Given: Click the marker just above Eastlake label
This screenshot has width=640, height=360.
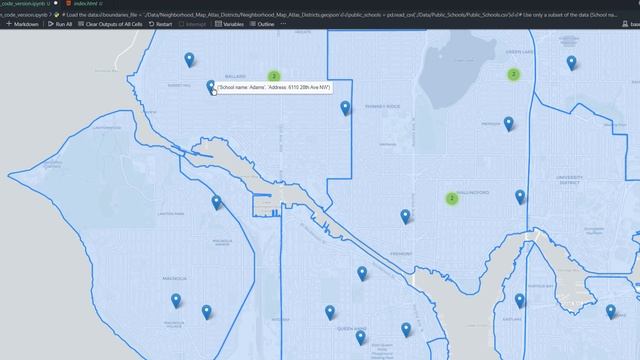Looking at the screenshot, I should pyautogui.click(x=520, y=300).
